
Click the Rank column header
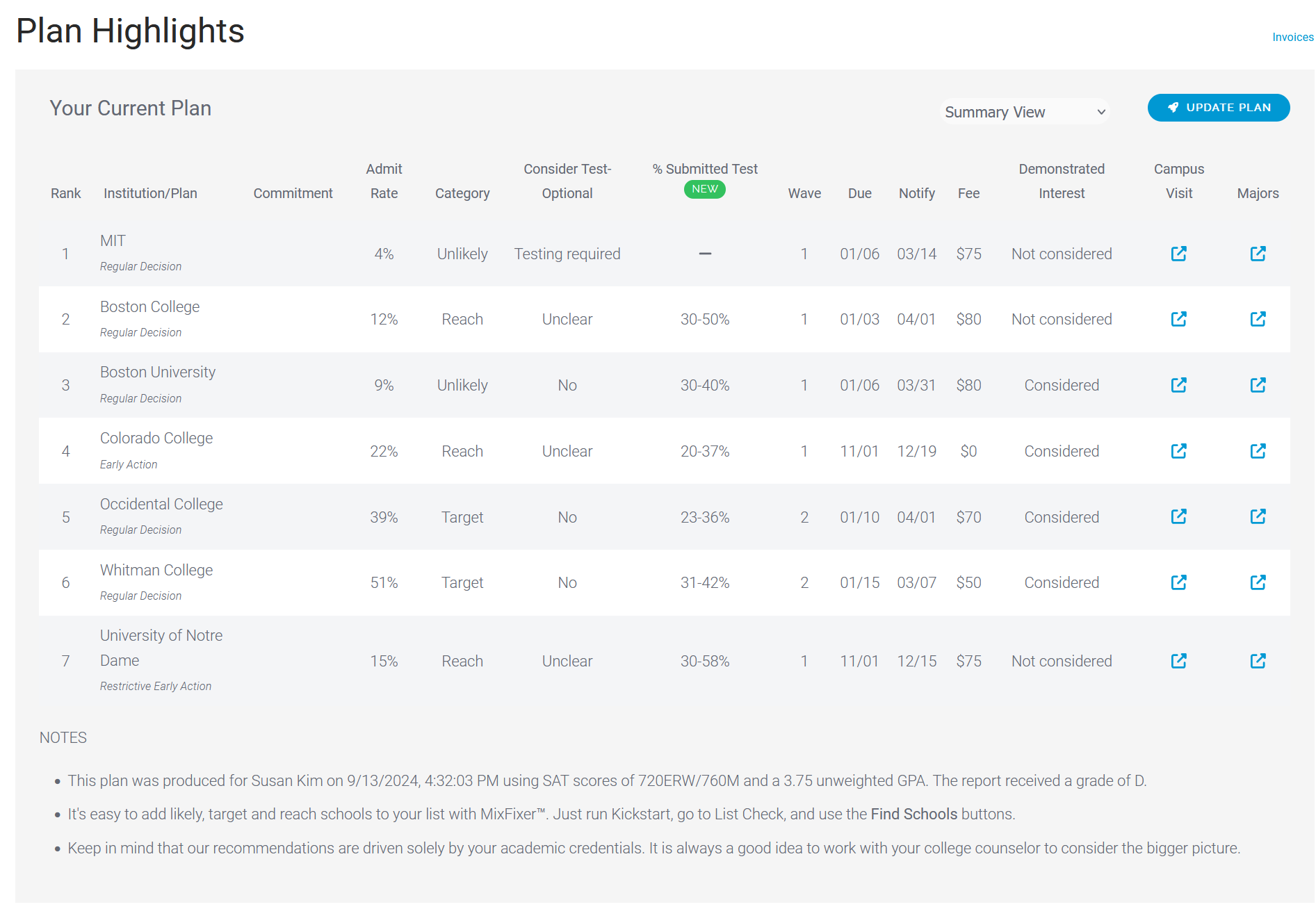(x=65, y=193)
